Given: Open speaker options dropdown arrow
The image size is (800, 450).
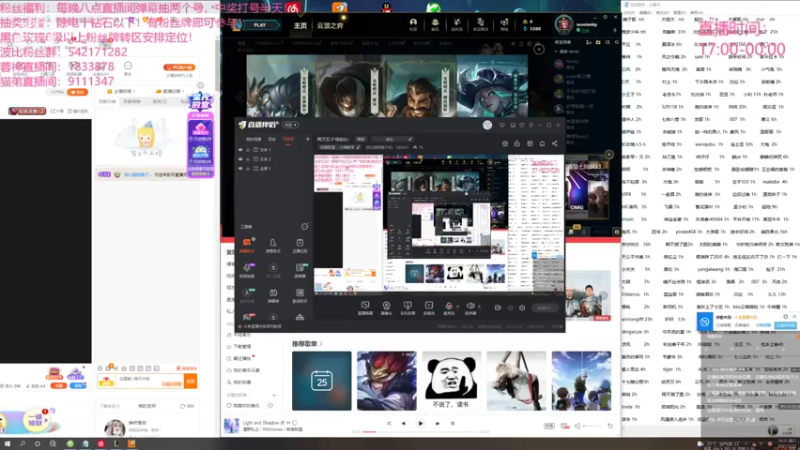Looking at the screenshot, I should [x=479, y=307].
